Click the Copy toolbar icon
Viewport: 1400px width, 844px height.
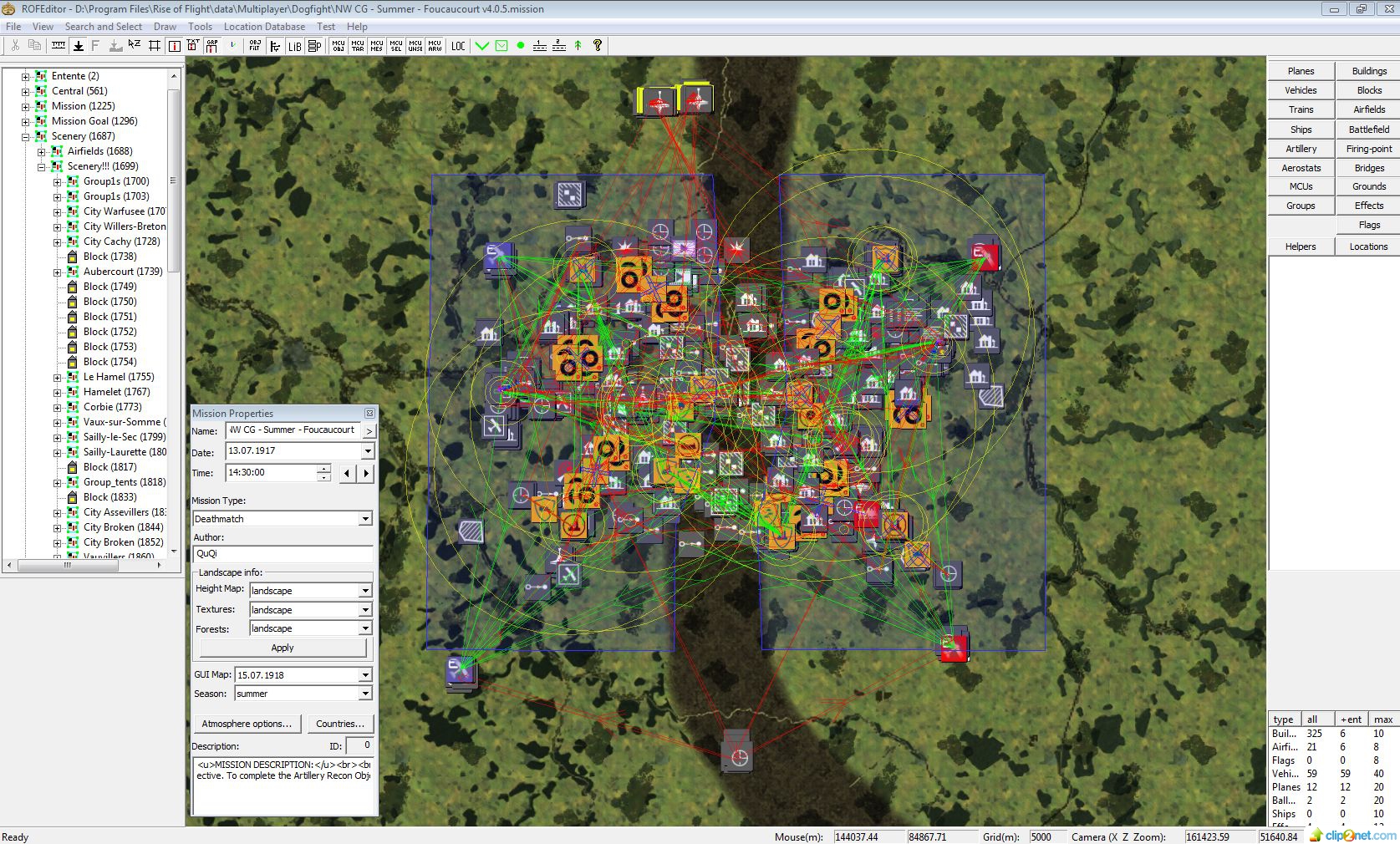pos(34,45)
